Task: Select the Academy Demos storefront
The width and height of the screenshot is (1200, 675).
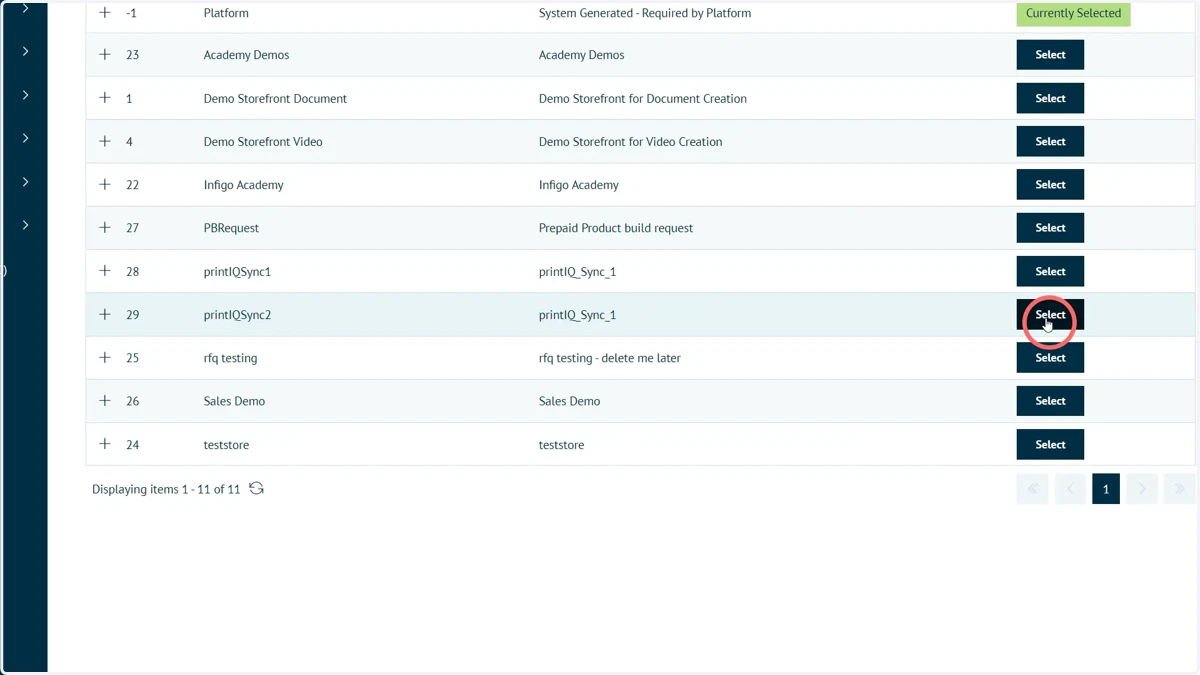Action: [x=1050, y=55]
